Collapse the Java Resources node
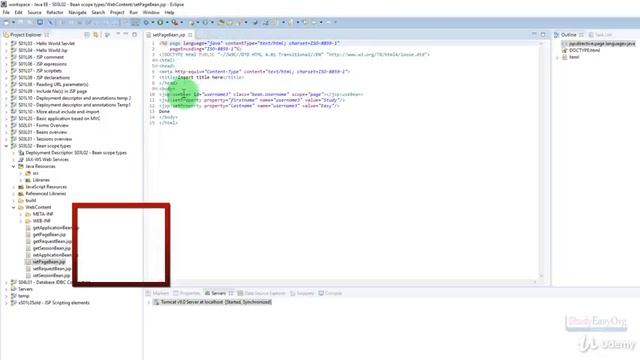 13,166
